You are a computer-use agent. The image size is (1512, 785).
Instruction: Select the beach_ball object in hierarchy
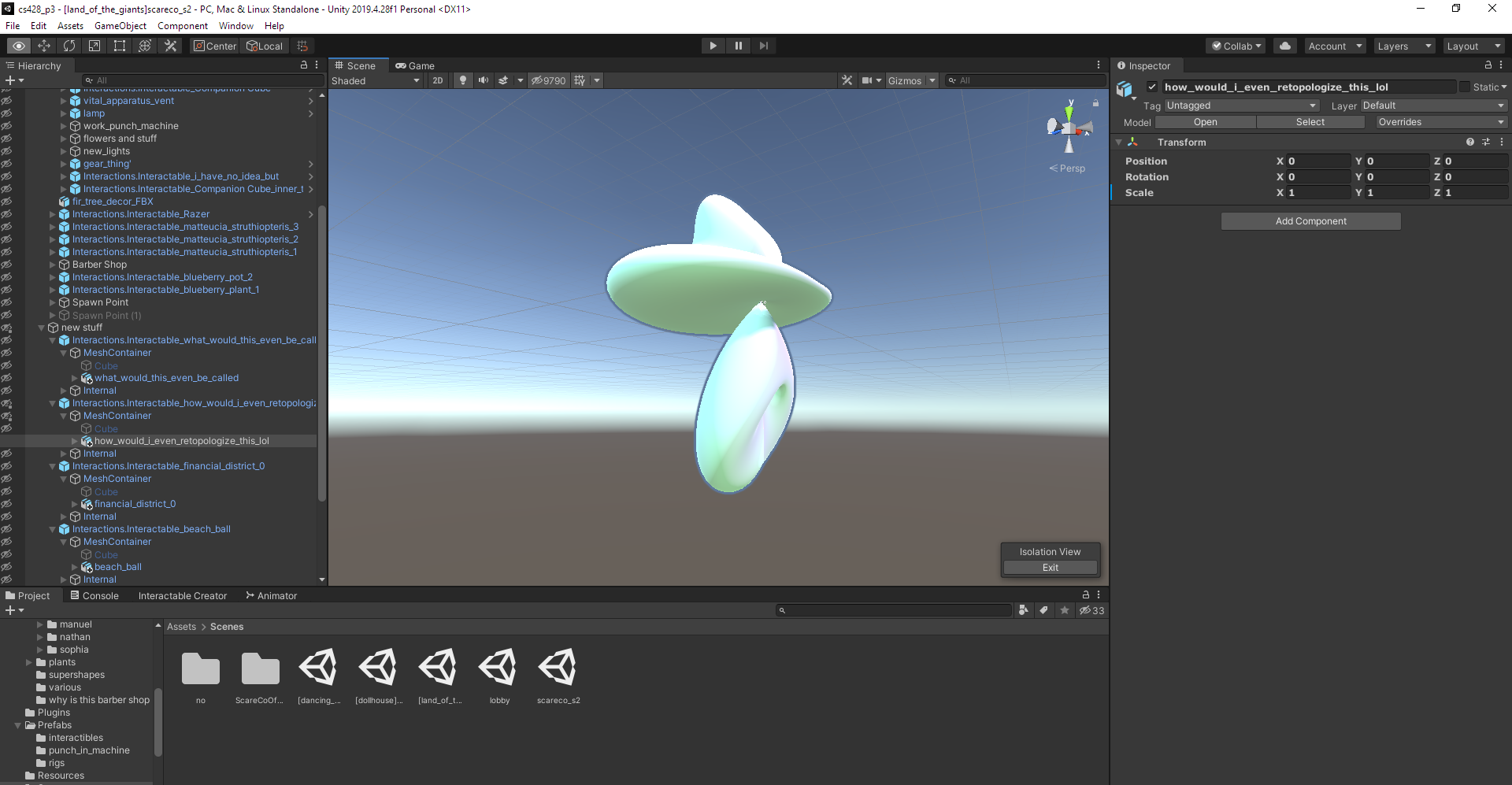click(x=117, y=567)
